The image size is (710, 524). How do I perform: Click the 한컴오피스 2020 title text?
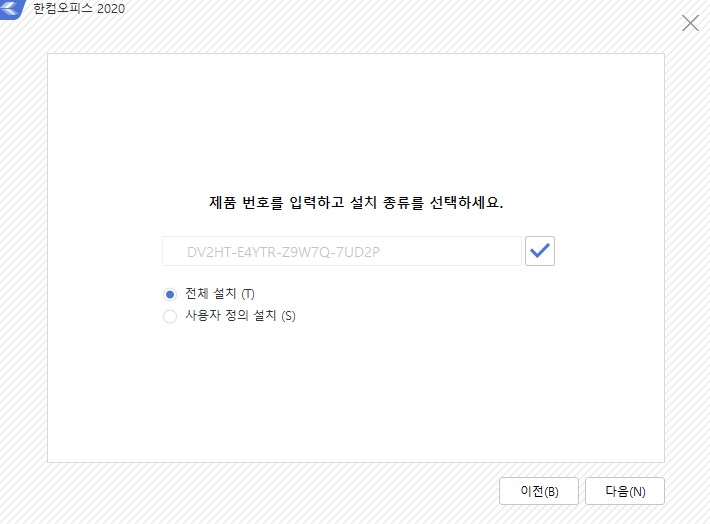coord(79,9)
